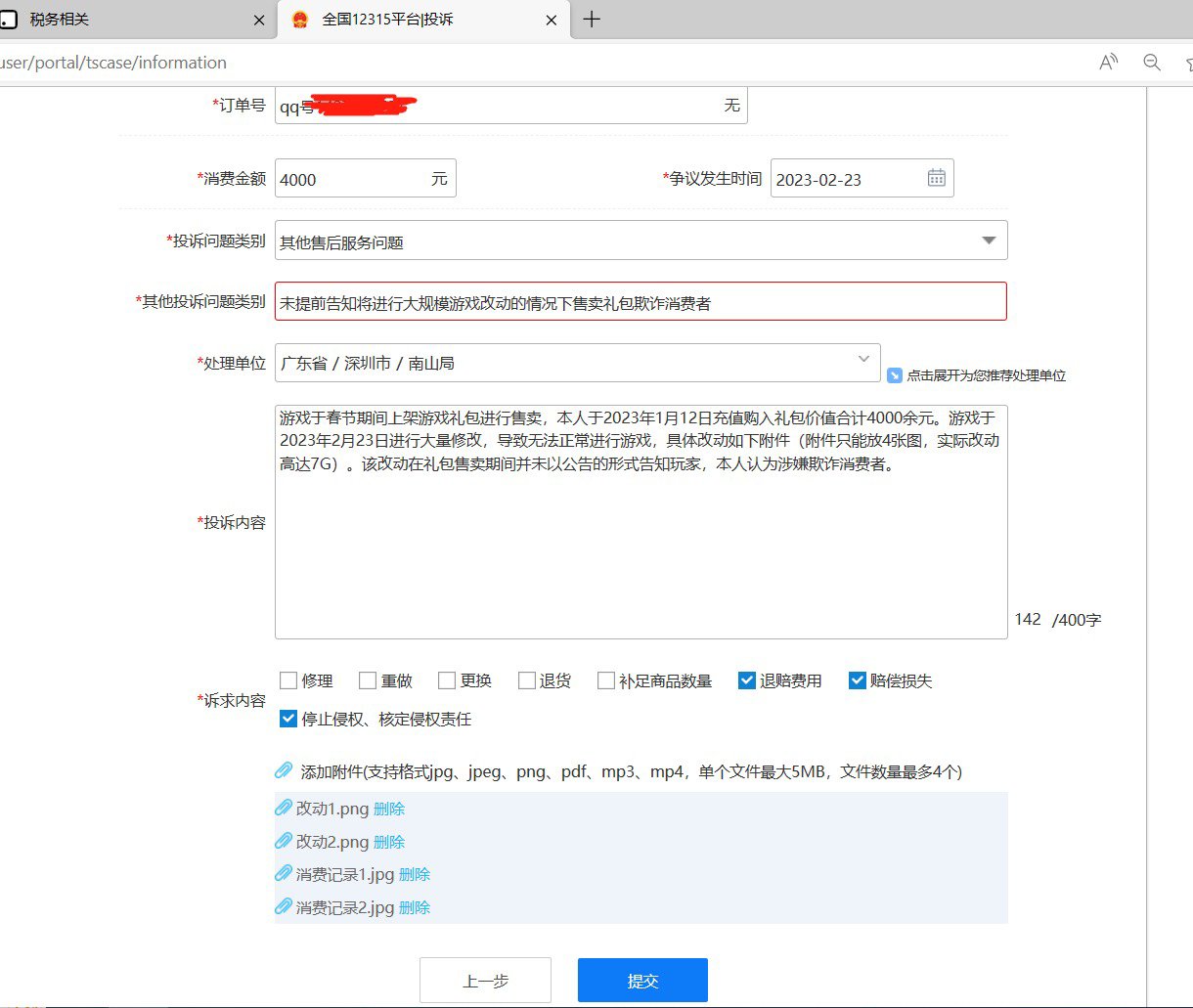Expand the 投诉问题类别 dropdown

pos(989,241)
